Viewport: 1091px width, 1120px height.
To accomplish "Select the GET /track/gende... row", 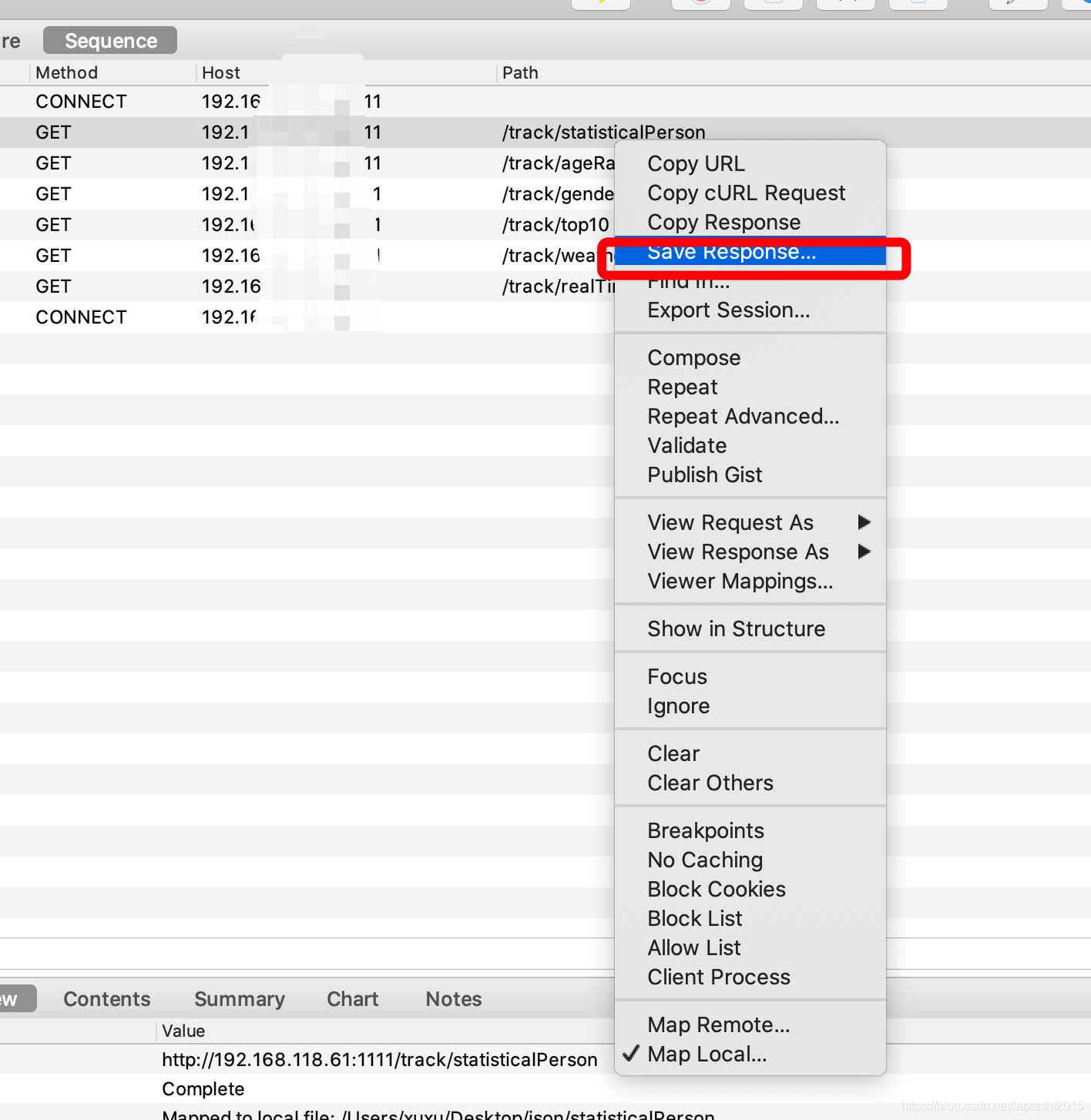I will point(308,194).
